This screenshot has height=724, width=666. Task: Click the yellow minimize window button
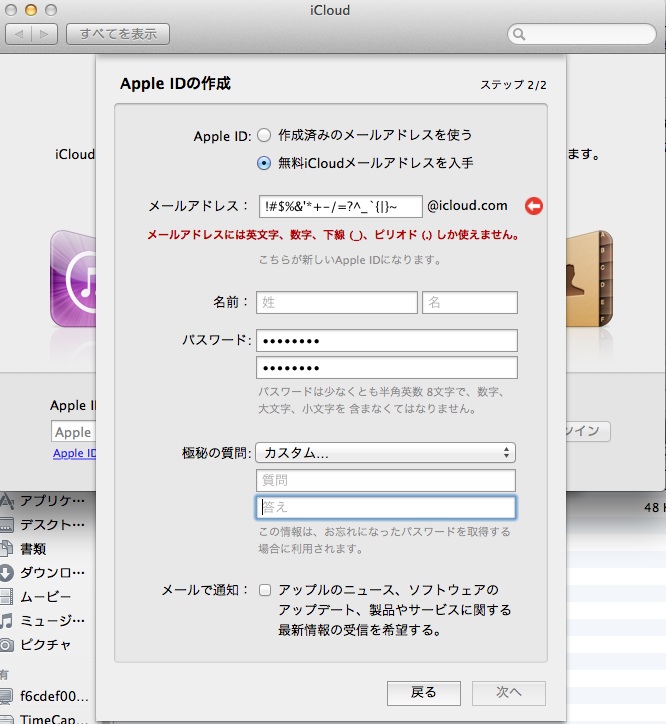(31, 10)
